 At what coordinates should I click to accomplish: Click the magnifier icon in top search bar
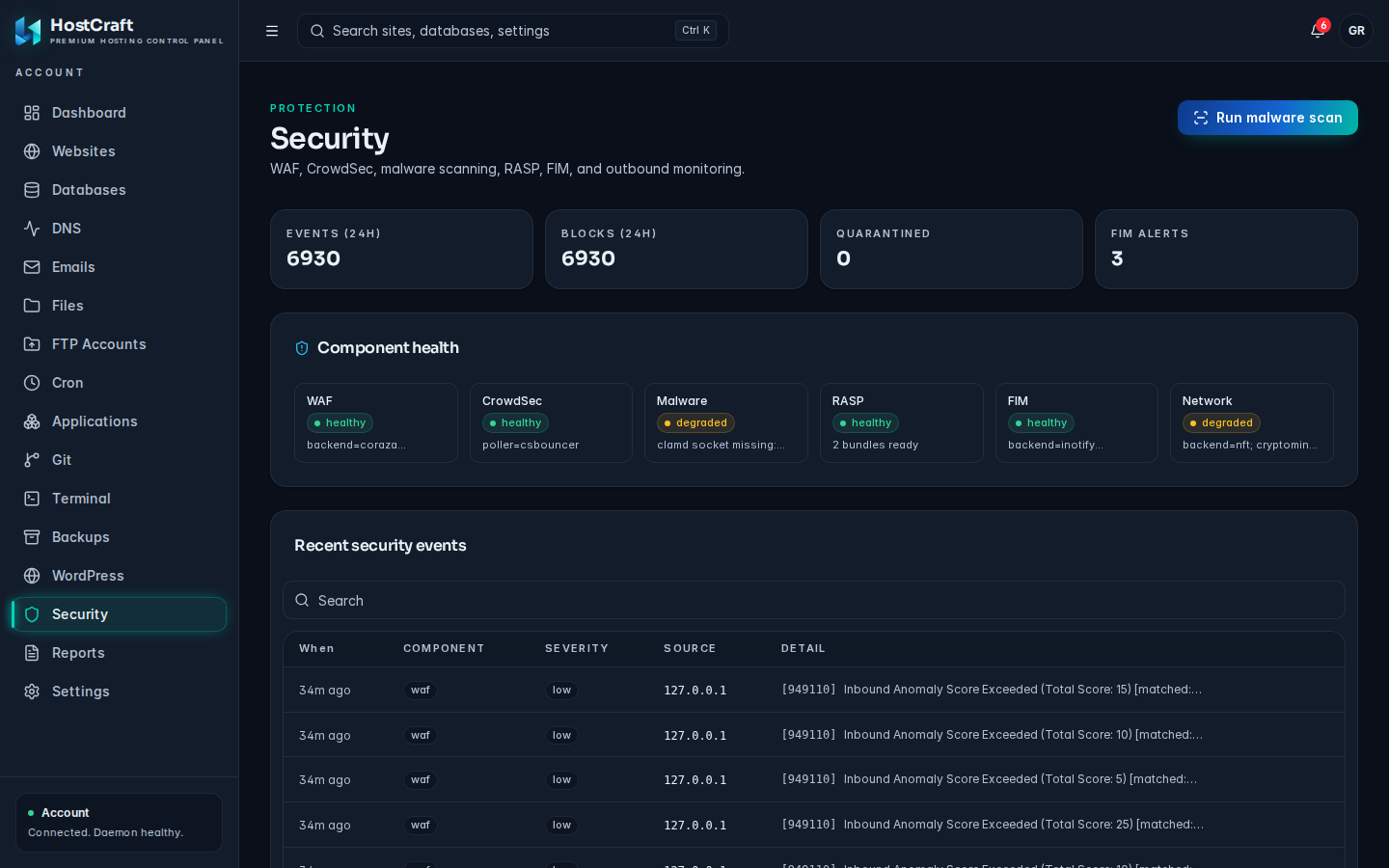pos(317,31)
